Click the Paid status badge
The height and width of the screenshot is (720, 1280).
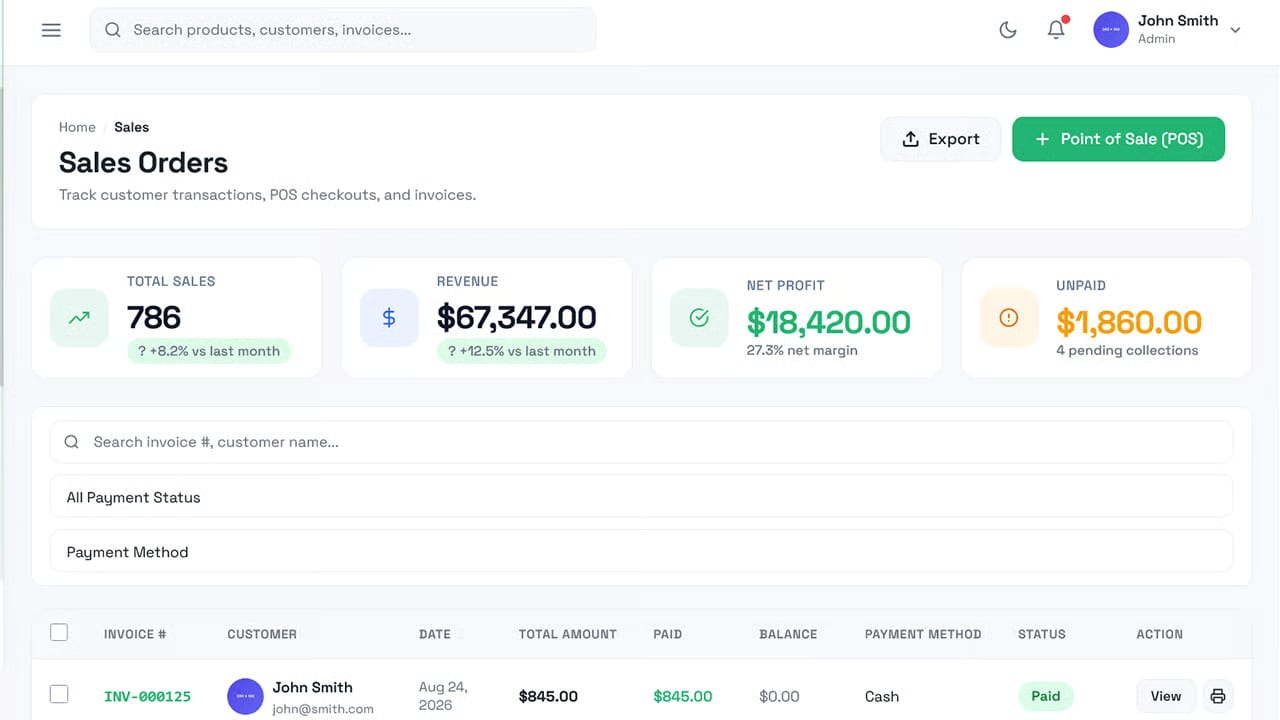pos(1046,696)
